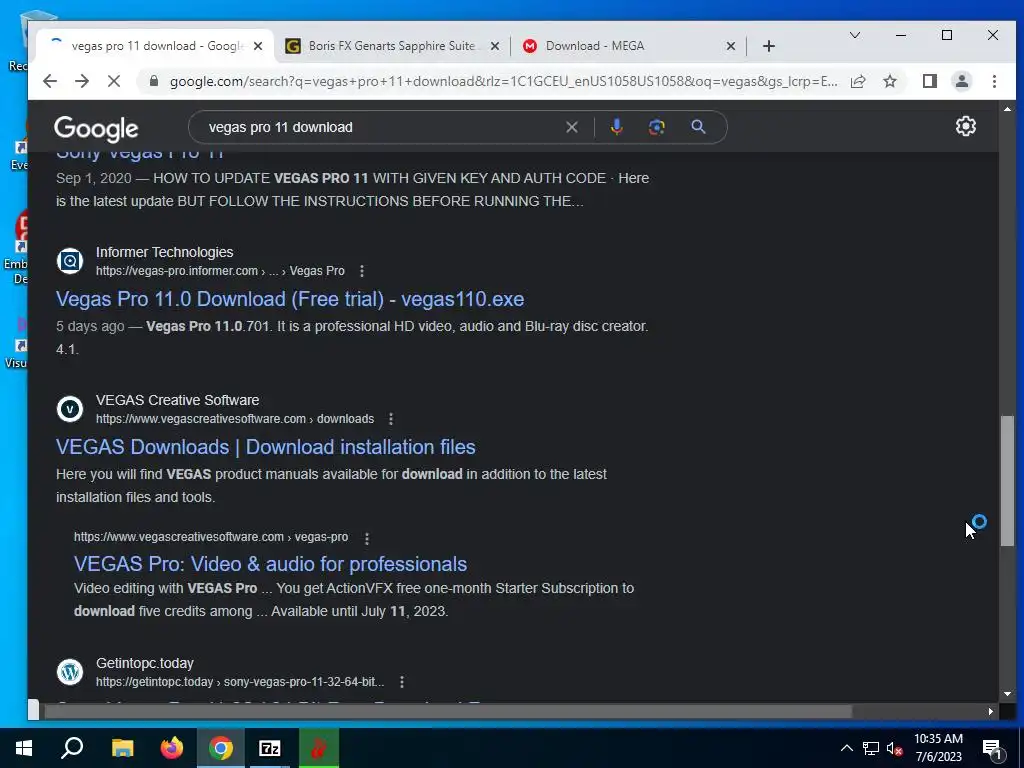The image size is (1024, 768).
Task: Share this page icon in address bar
Action: click(858, 81)
